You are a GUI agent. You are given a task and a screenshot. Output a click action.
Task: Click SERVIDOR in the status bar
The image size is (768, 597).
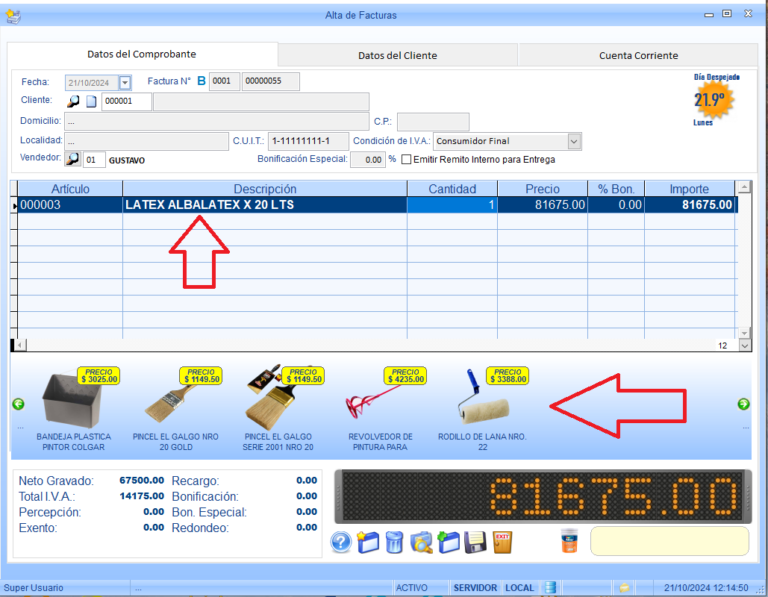[475, 588]
